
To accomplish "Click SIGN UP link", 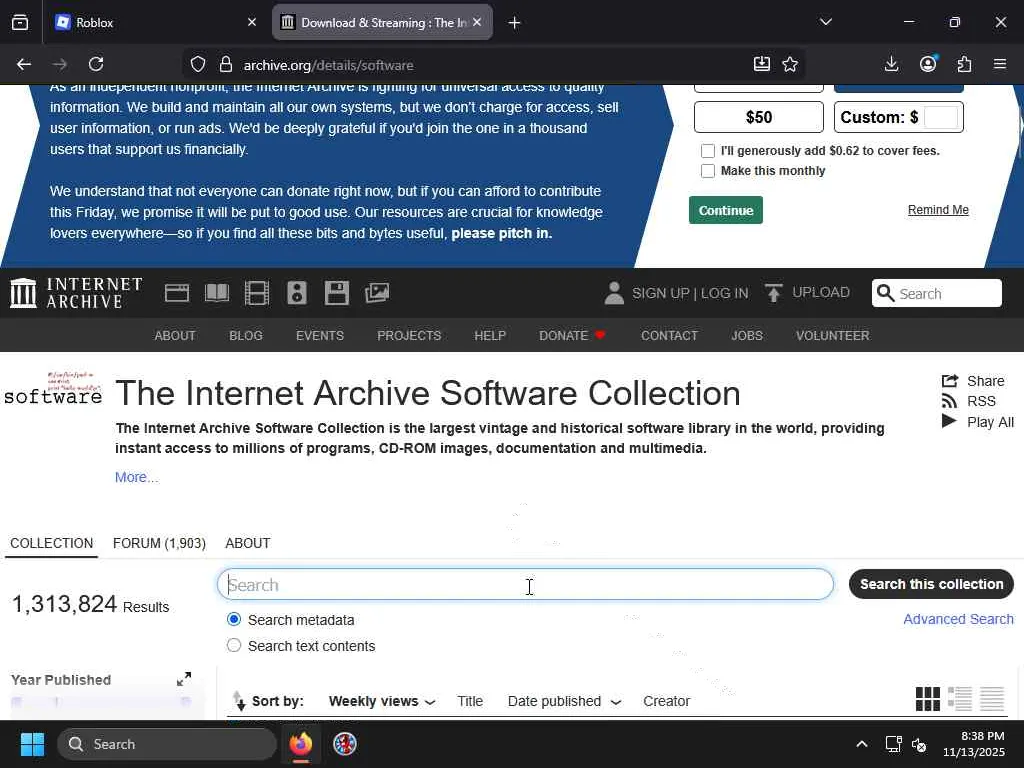I will pyautogui.click(x=660, y=293).
